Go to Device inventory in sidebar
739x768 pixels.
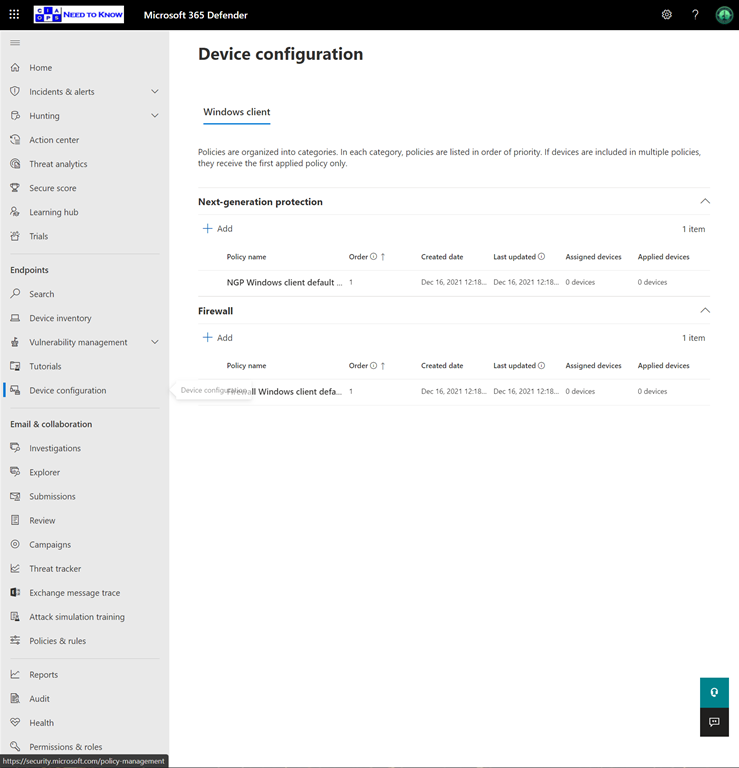coord(60,318)
